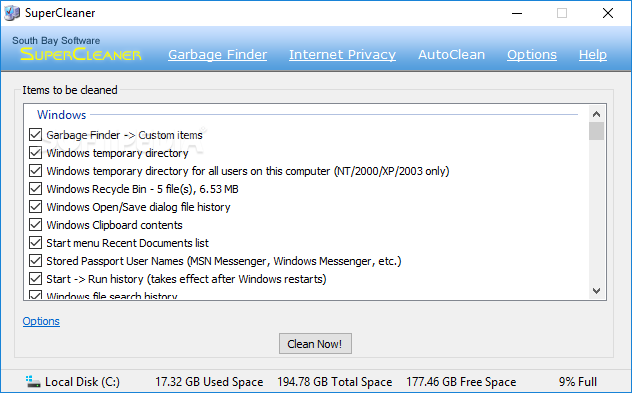Uncheck Windows Recycle Bin checkbox
The height and width of the screenshot is (393, 632).
tap(35, 189)
